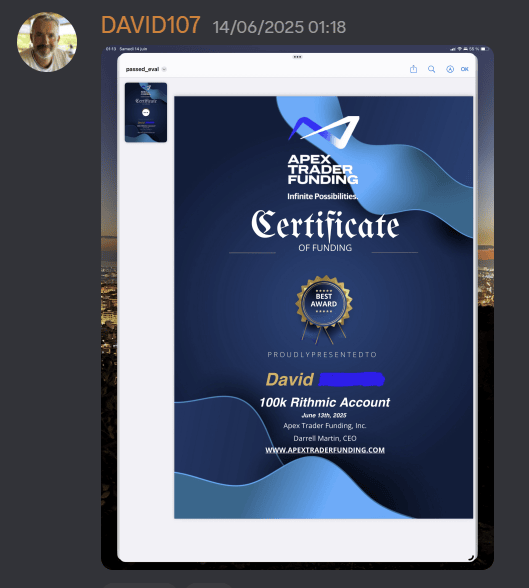Click the battery indicator in the iPad status bar
The image size is (529, 588).
(485, 49)
